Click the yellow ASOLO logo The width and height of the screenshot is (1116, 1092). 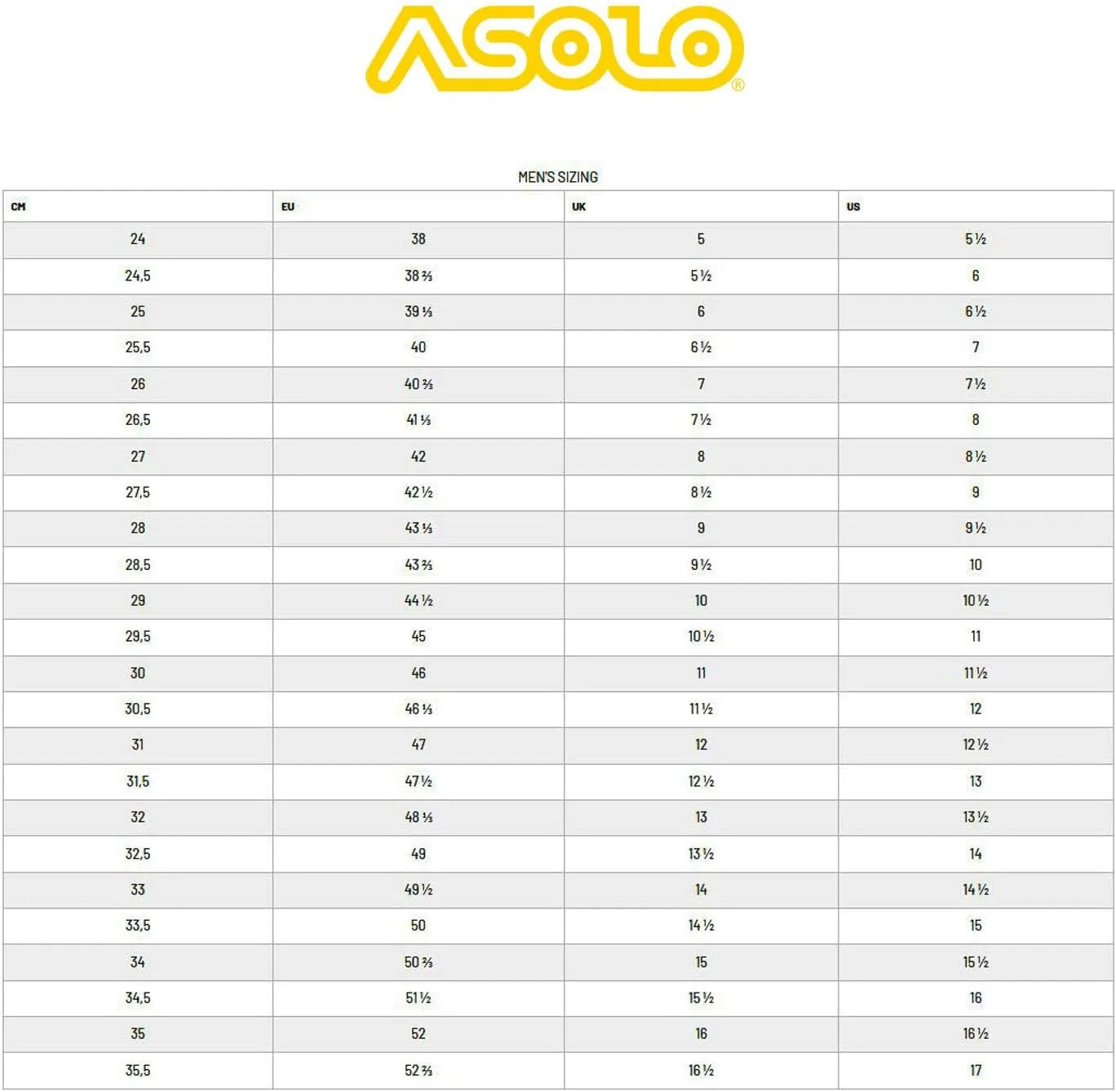556,49
